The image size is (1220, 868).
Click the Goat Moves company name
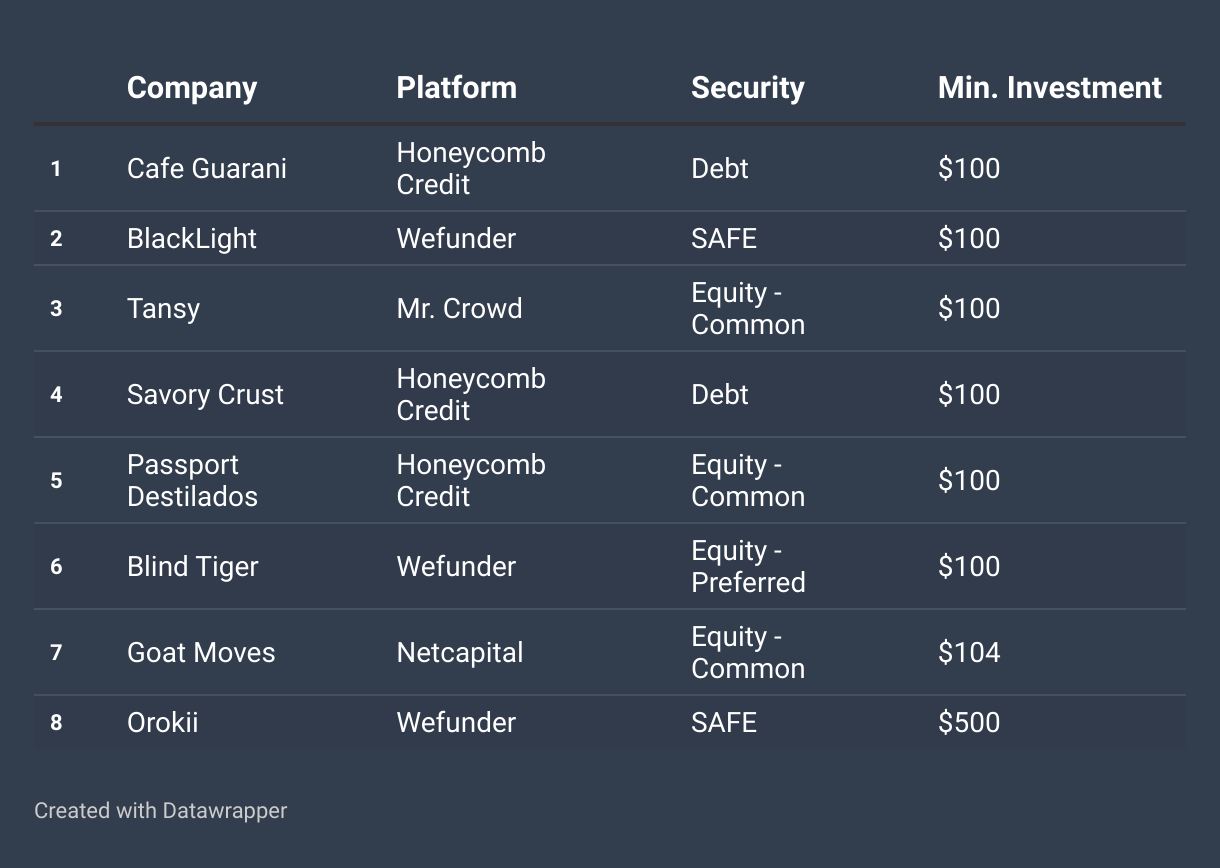pos(201,652)
